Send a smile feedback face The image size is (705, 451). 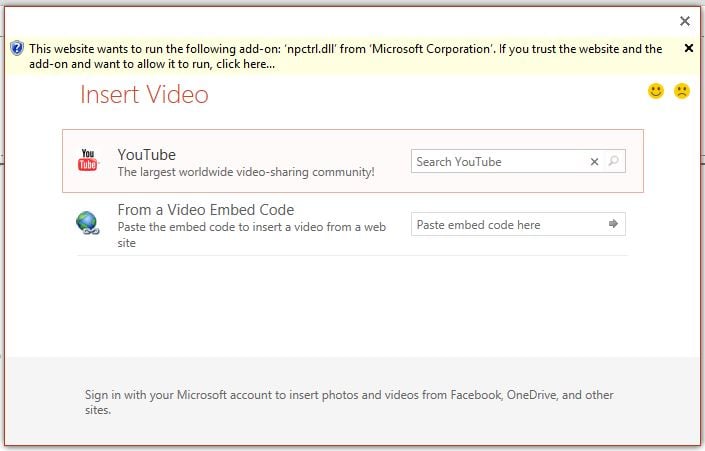coord(656,91)
